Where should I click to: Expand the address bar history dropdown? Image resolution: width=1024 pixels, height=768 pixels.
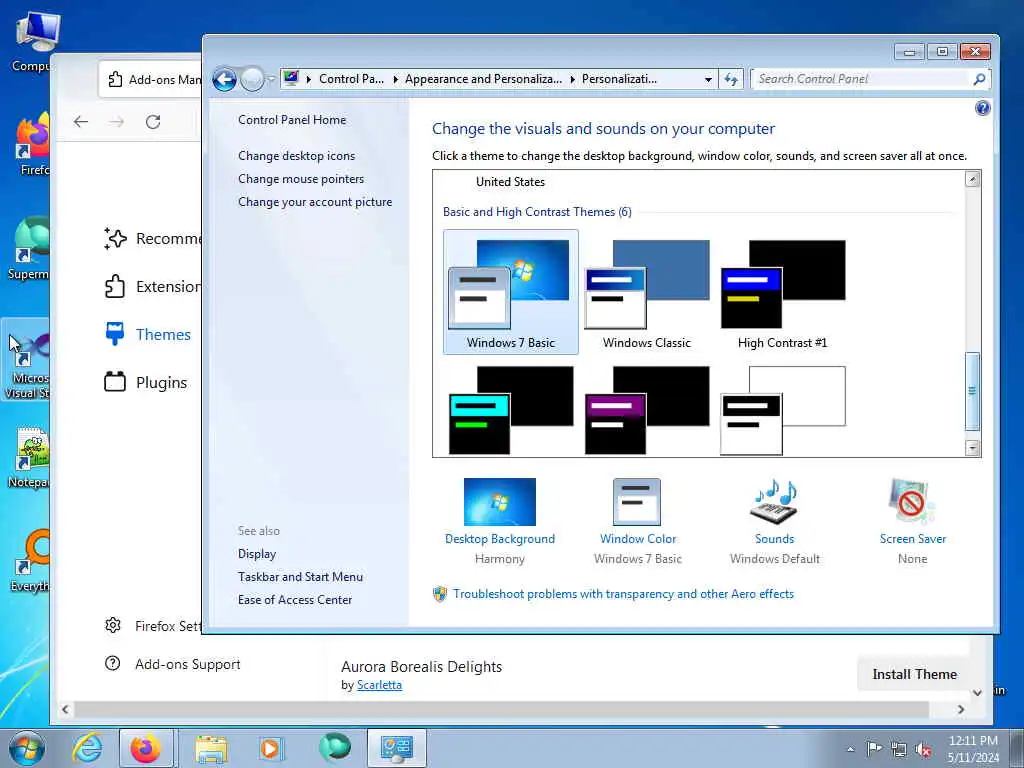point(708,80)
